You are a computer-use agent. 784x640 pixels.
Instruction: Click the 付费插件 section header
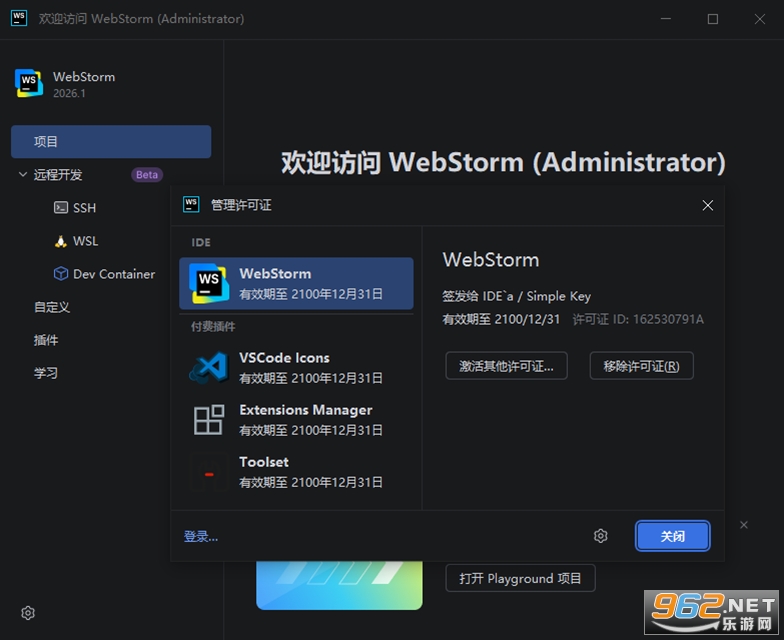(x=213, y=326)
